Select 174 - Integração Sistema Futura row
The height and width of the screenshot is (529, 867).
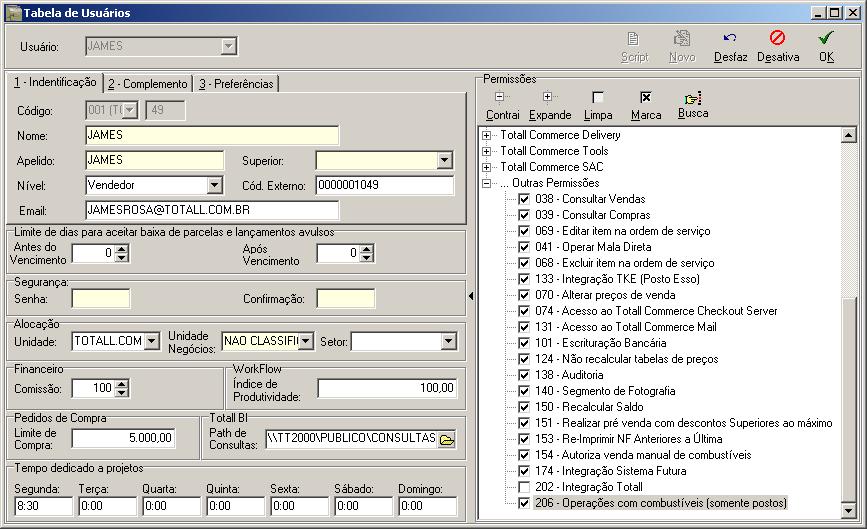point(610,471)
